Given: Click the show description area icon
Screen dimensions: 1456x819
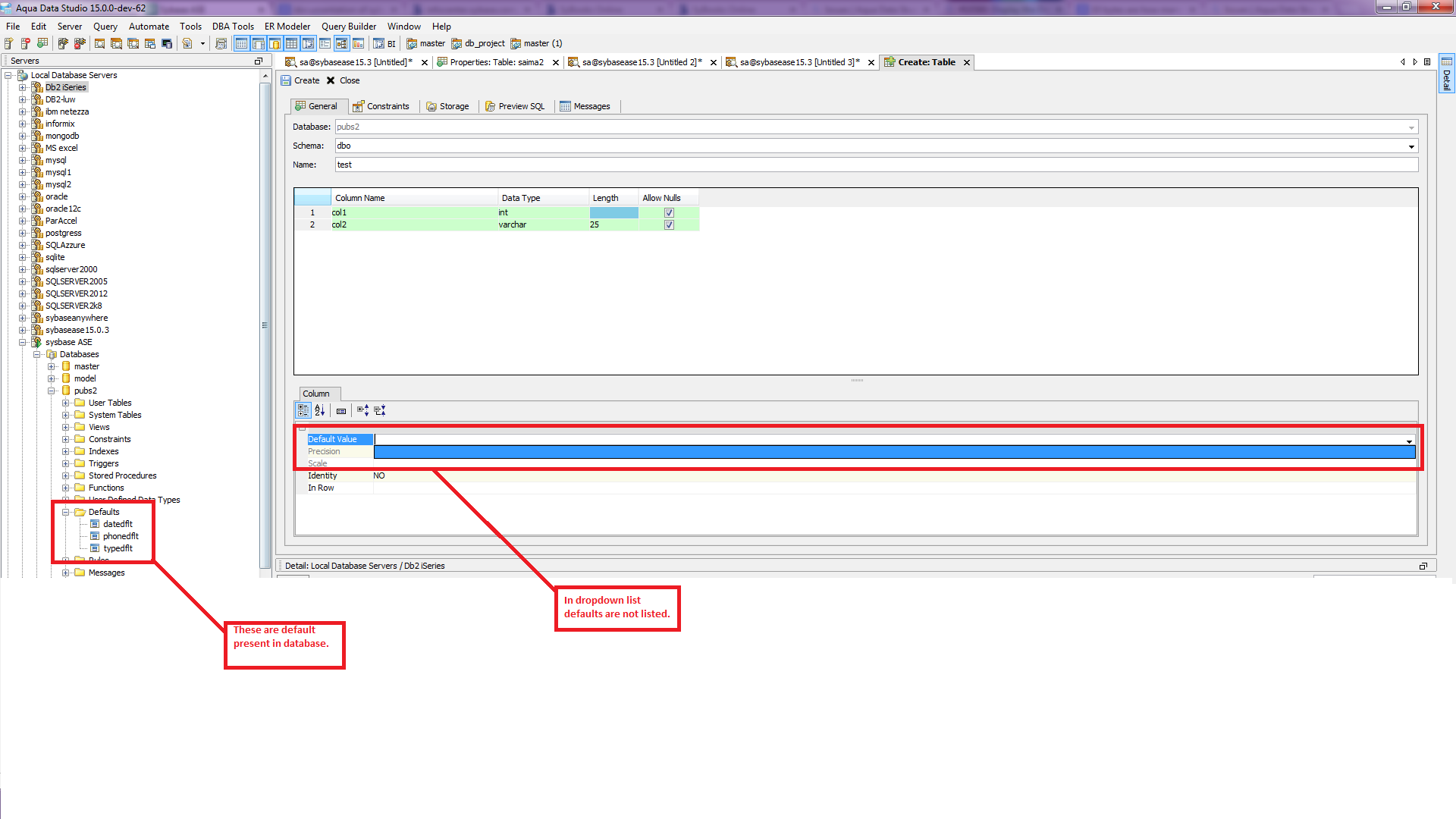Looking at the screenshot, I should pos(341,410).
